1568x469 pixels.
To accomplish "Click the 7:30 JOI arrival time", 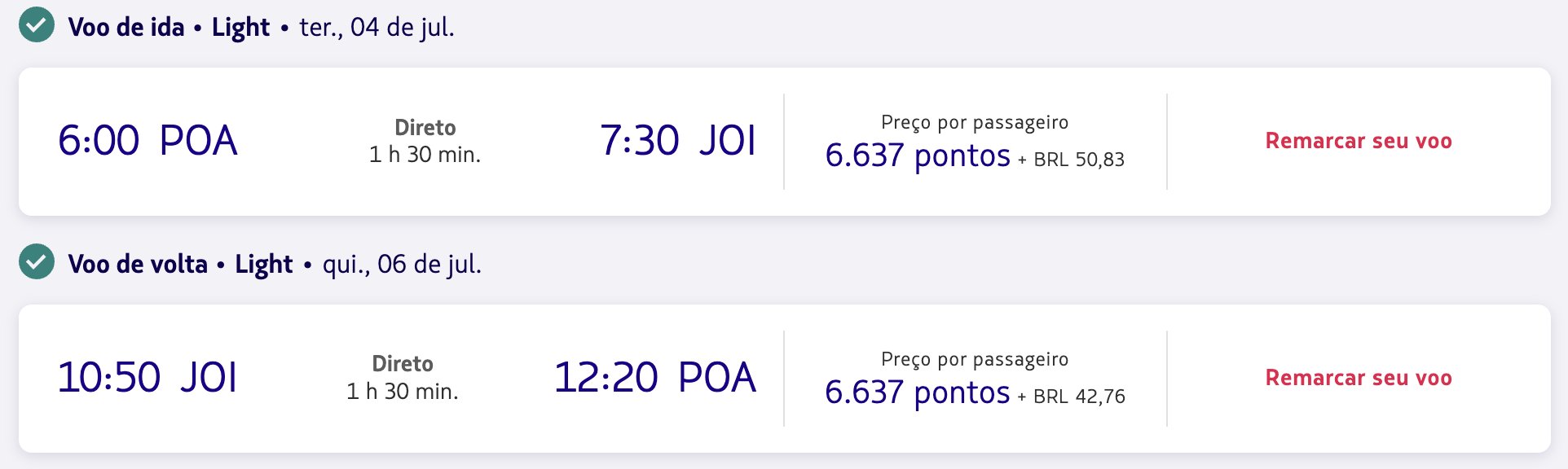I will click(678, 140).
